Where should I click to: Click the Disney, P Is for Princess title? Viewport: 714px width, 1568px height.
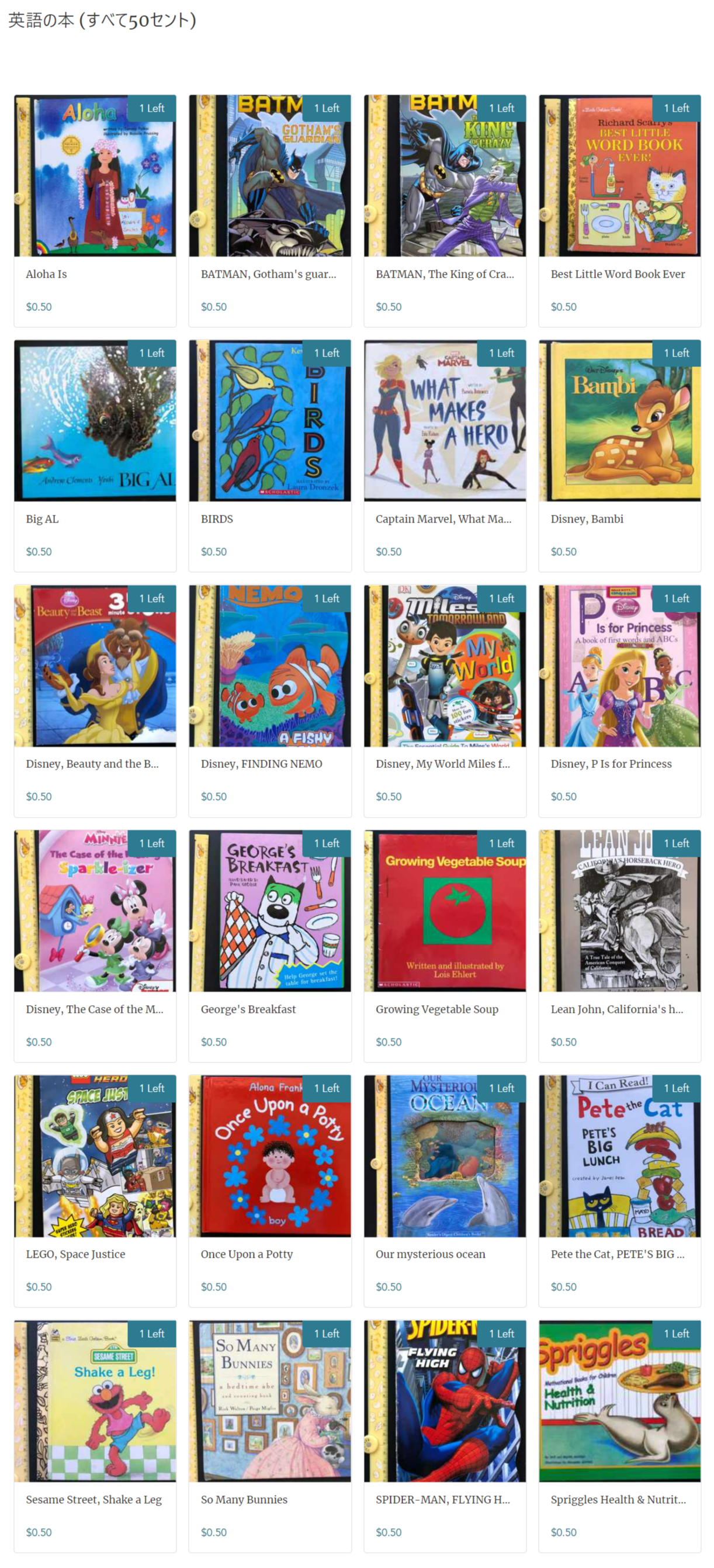[611, 763]
